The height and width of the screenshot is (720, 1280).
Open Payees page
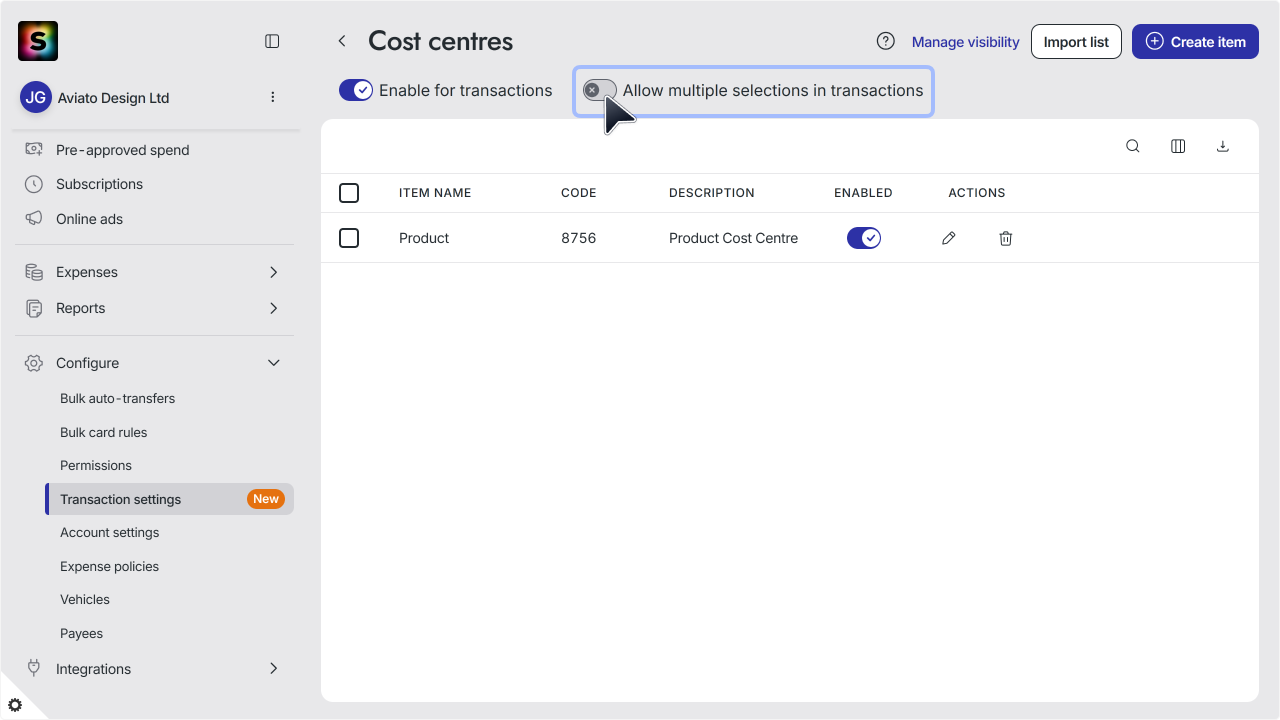[x=81, y=633]
